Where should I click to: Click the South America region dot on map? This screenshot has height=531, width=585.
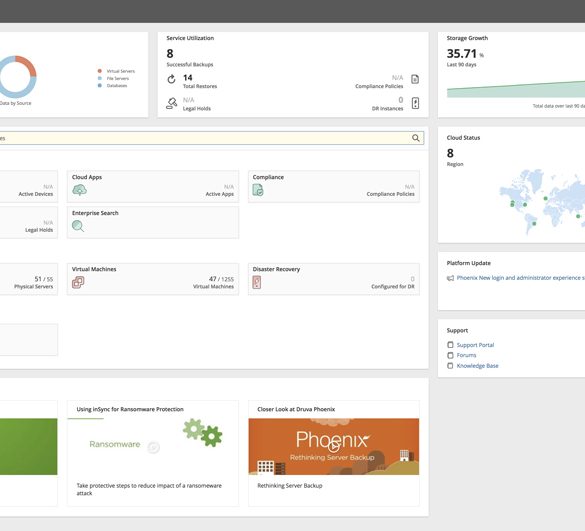click(x=534, y=224)
